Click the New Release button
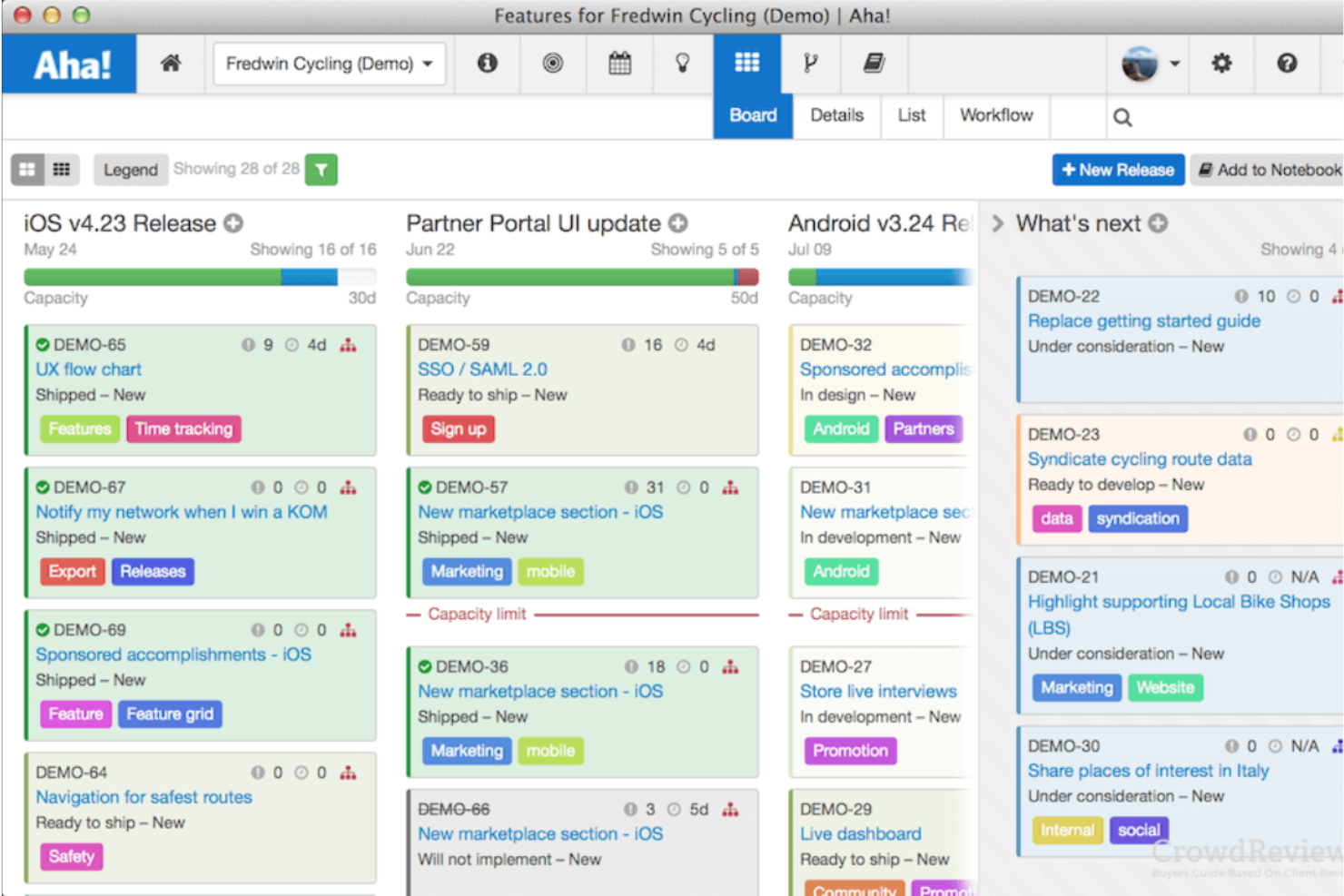 click(x=1118, y=170)
